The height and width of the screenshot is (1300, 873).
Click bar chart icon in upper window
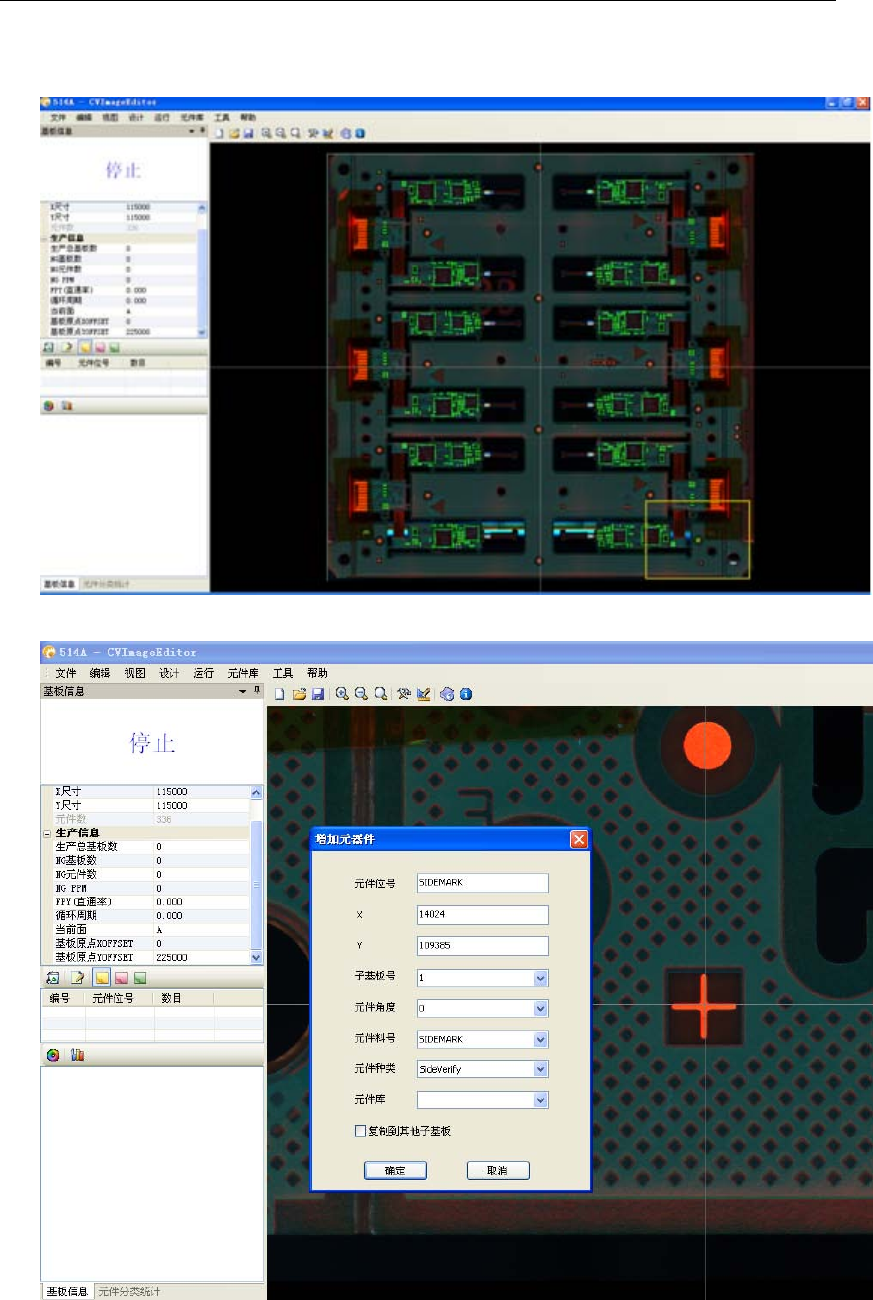[x=67, y=406]
